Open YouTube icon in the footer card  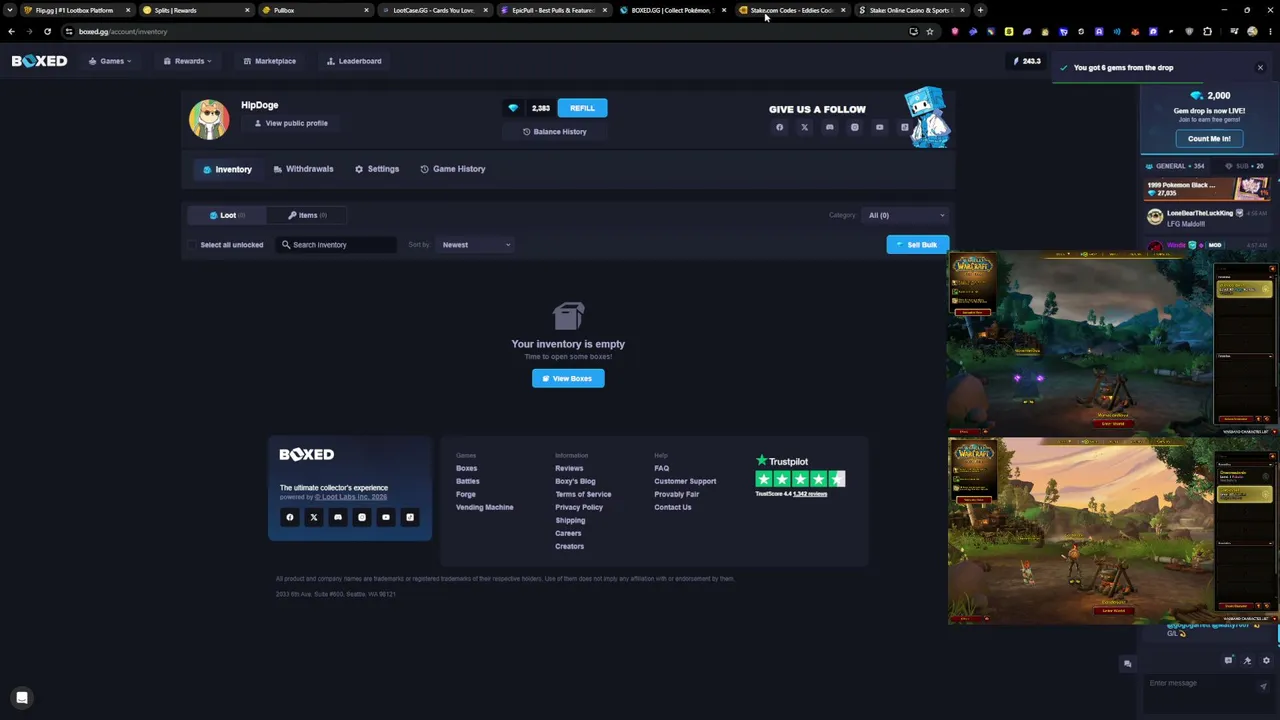click(x=386, y=517)
